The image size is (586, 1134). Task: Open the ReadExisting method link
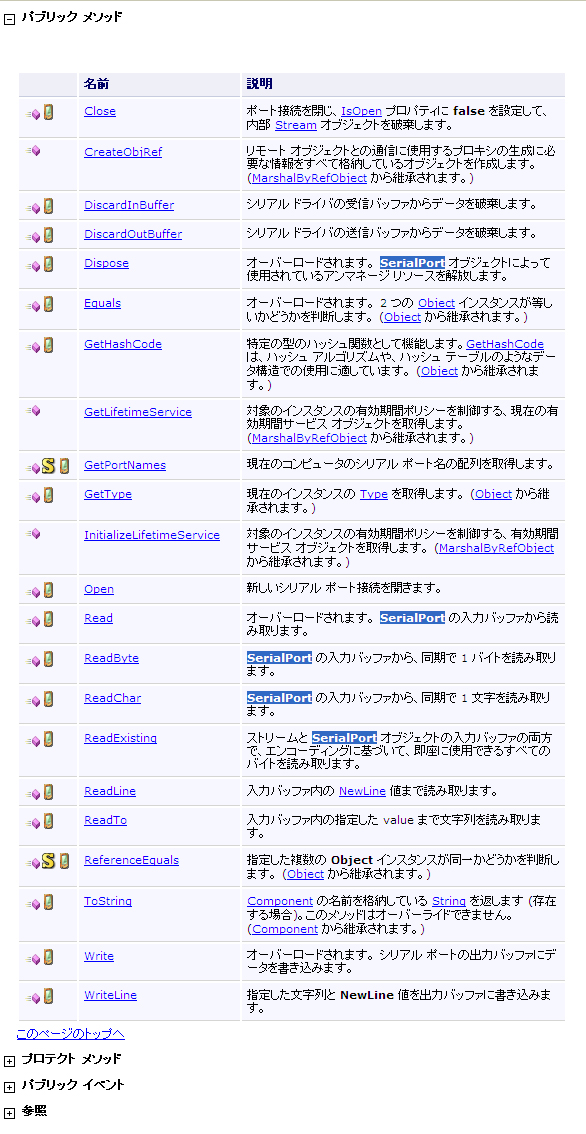[x=120, y=738]
